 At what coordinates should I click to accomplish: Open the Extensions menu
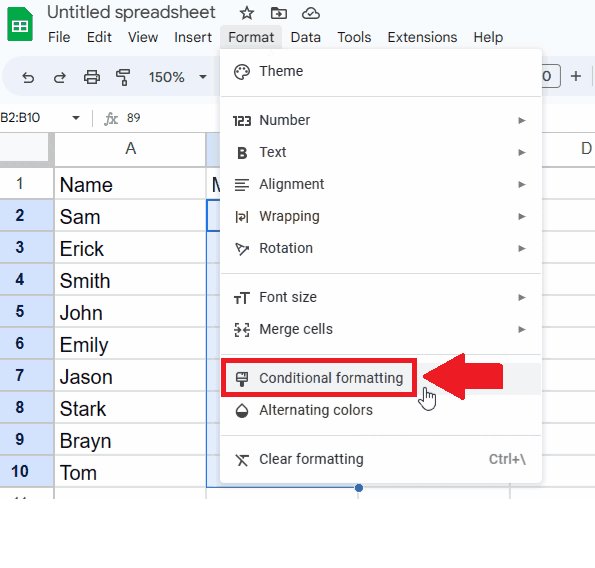tap(422, 37)
